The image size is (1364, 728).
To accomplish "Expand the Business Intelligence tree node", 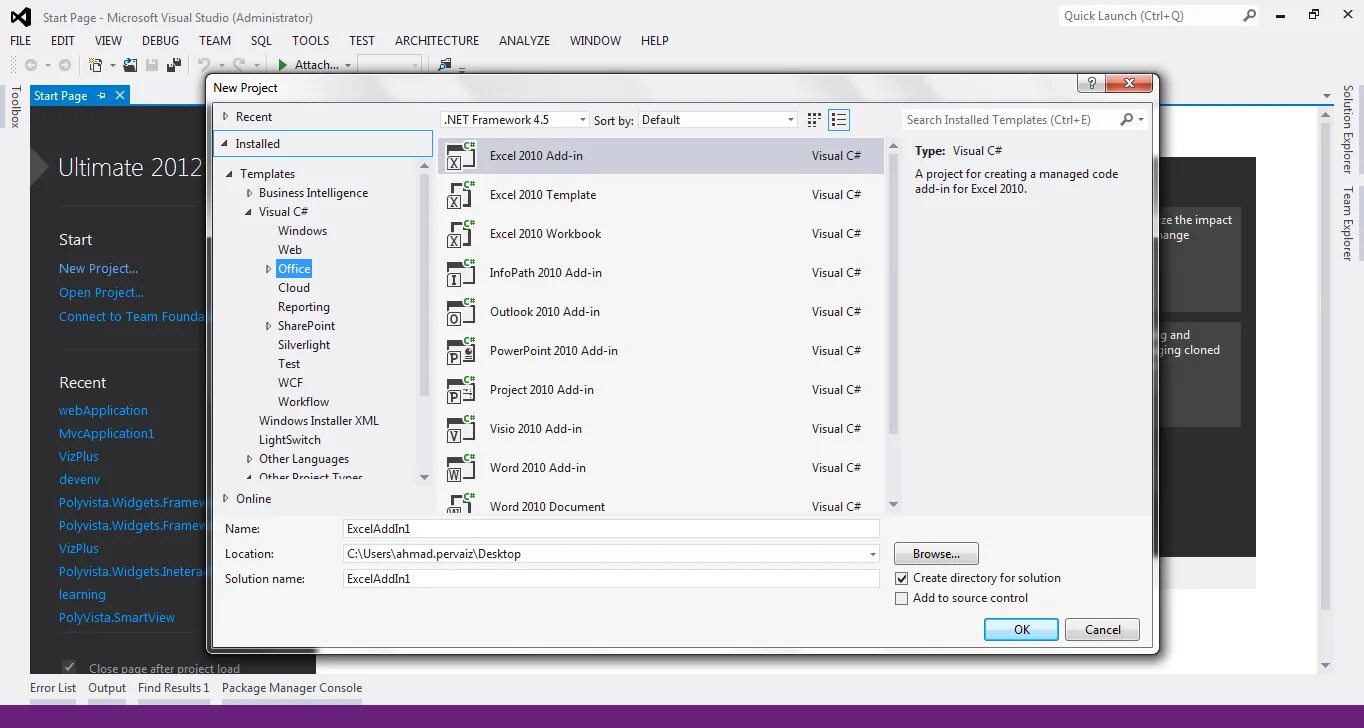I will [250, 193].
